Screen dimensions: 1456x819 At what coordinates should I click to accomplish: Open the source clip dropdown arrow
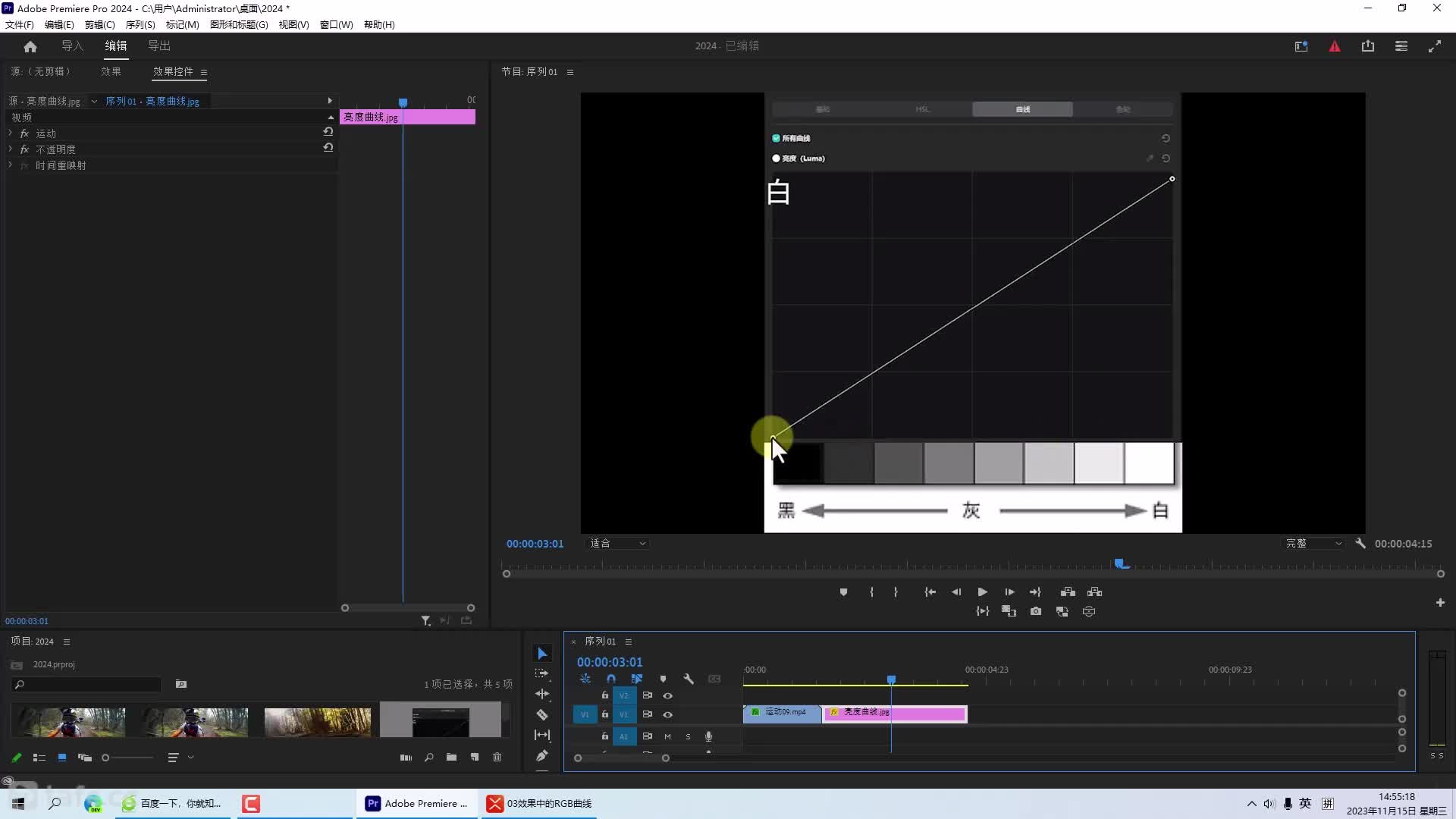94,102
